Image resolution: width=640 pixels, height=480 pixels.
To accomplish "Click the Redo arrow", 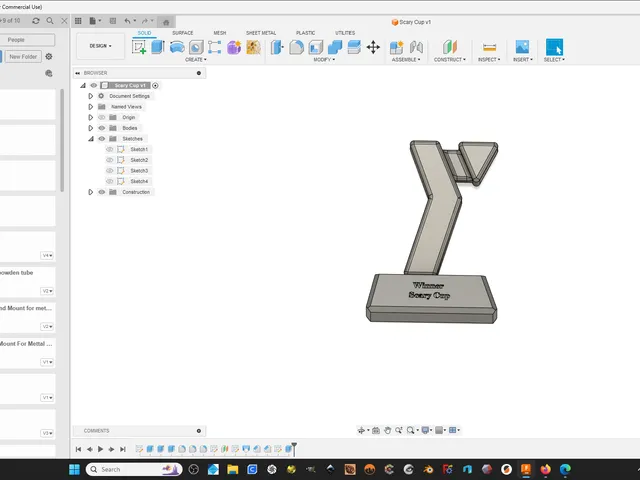I will pyautogui.click(x=144, y=21).
